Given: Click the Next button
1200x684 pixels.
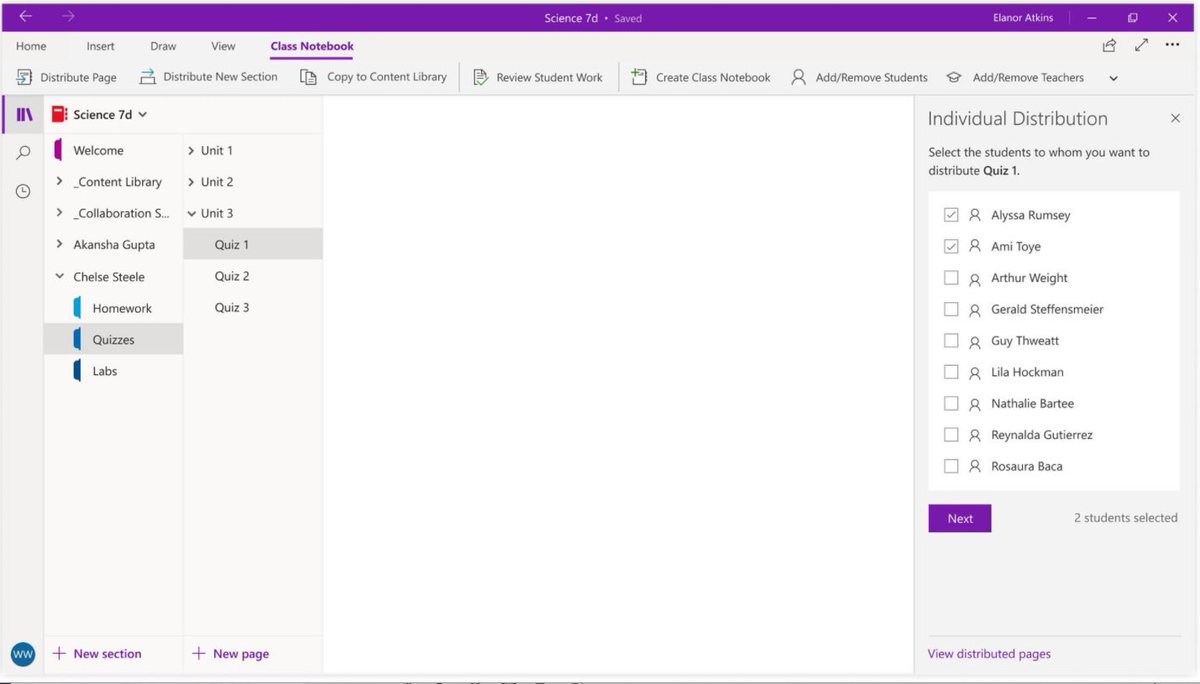Looking at the screenshot, I should coord(960,518).
